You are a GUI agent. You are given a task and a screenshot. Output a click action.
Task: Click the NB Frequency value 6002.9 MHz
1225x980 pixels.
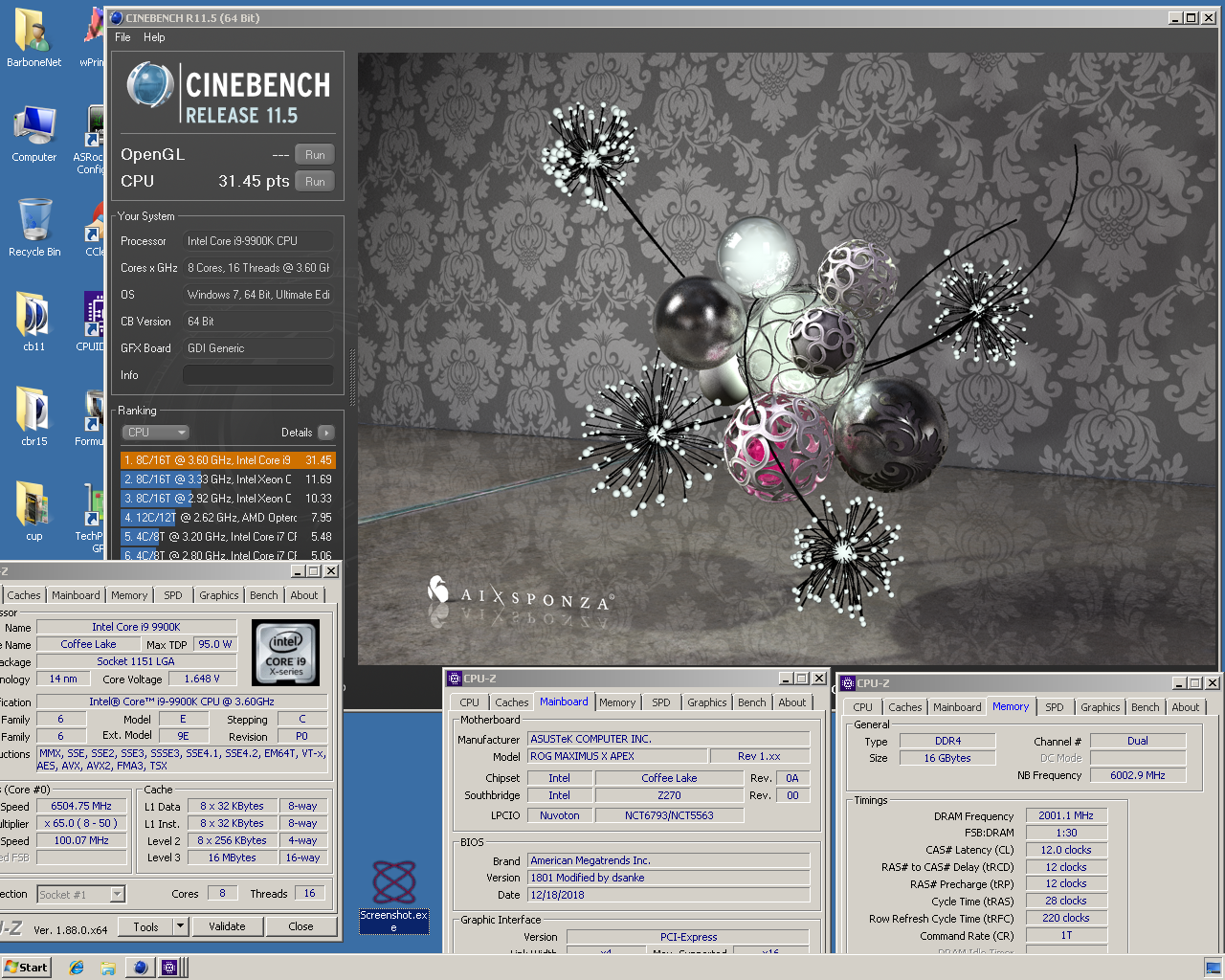(x=1138, y=775)
